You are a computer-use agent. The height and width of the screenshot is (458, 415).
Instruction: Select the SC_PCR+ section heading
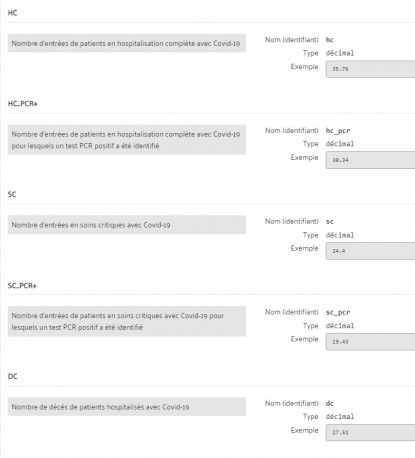coord(22,286)
